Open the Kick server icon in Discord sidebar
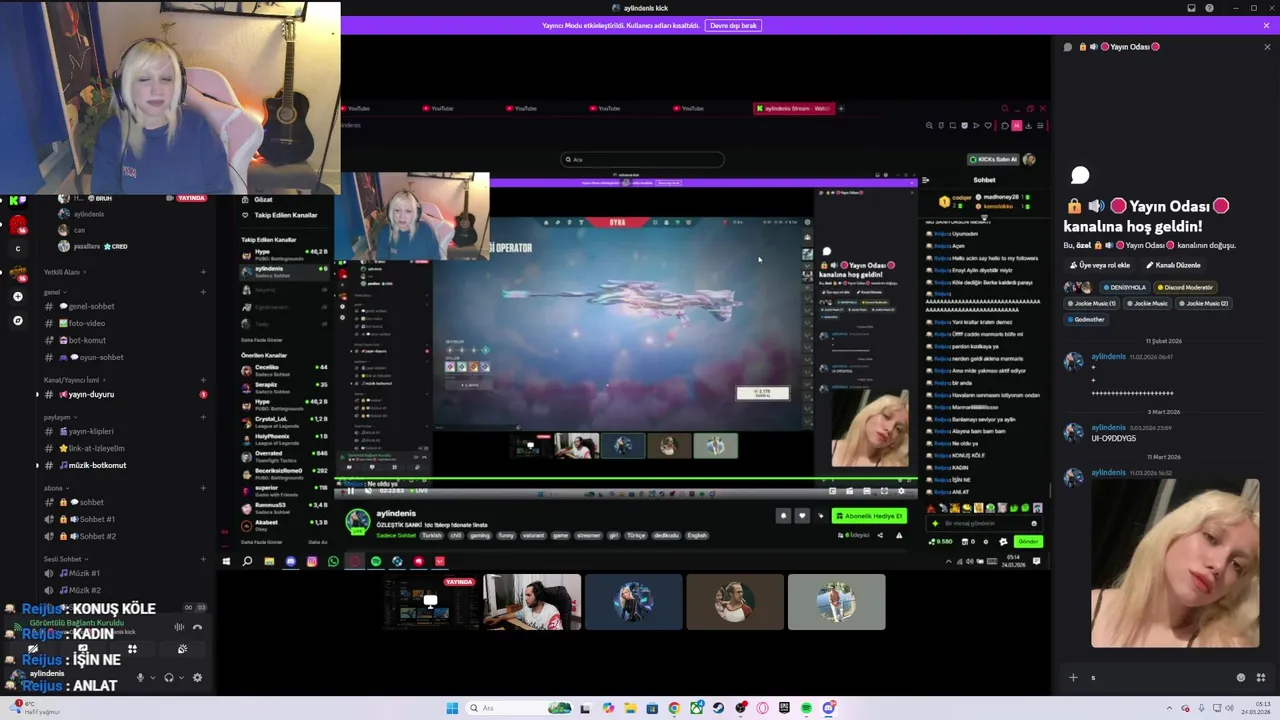1280x720 pixels. [x=17, y=200]
